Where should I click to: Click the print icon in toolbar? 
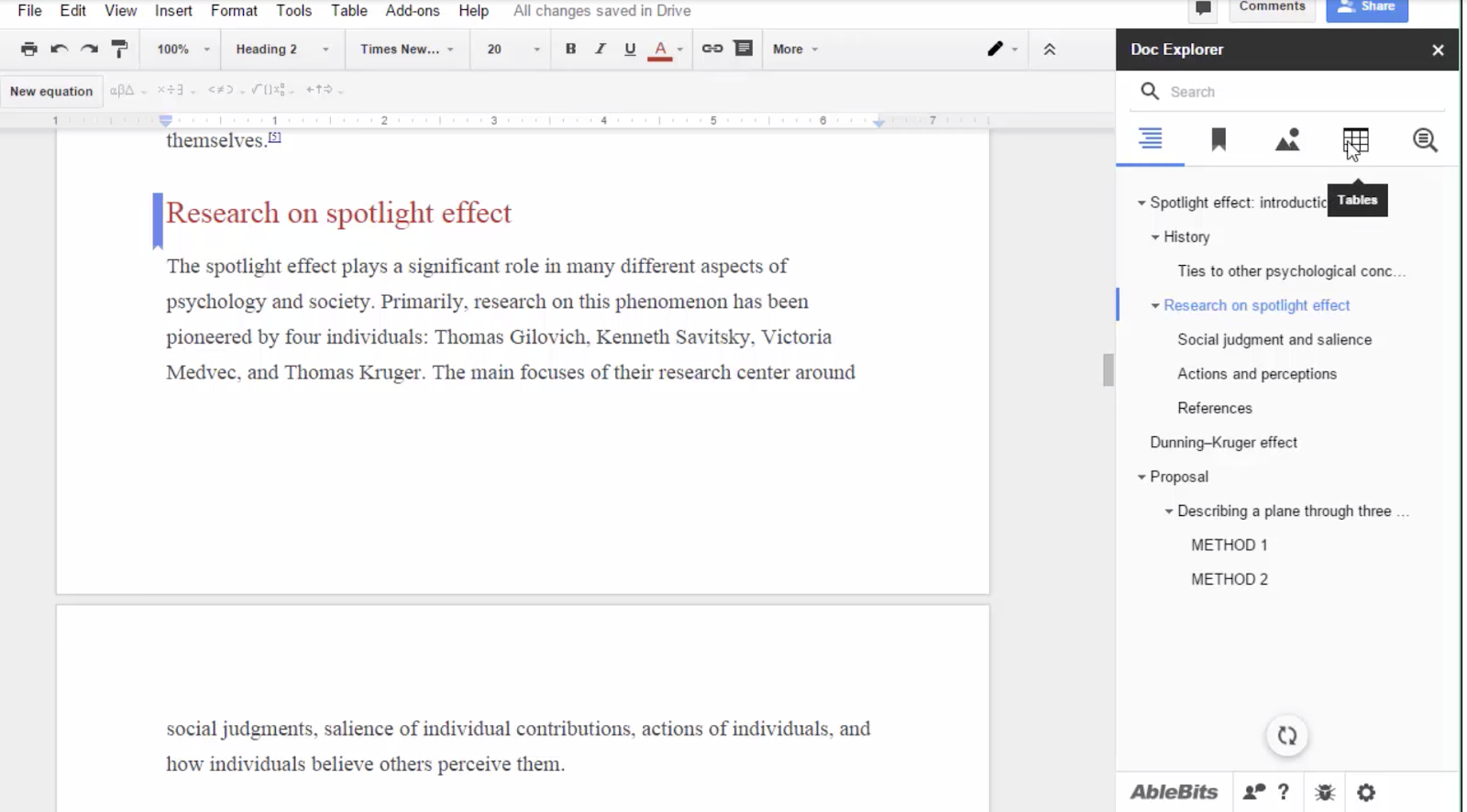tap(29, 49)
